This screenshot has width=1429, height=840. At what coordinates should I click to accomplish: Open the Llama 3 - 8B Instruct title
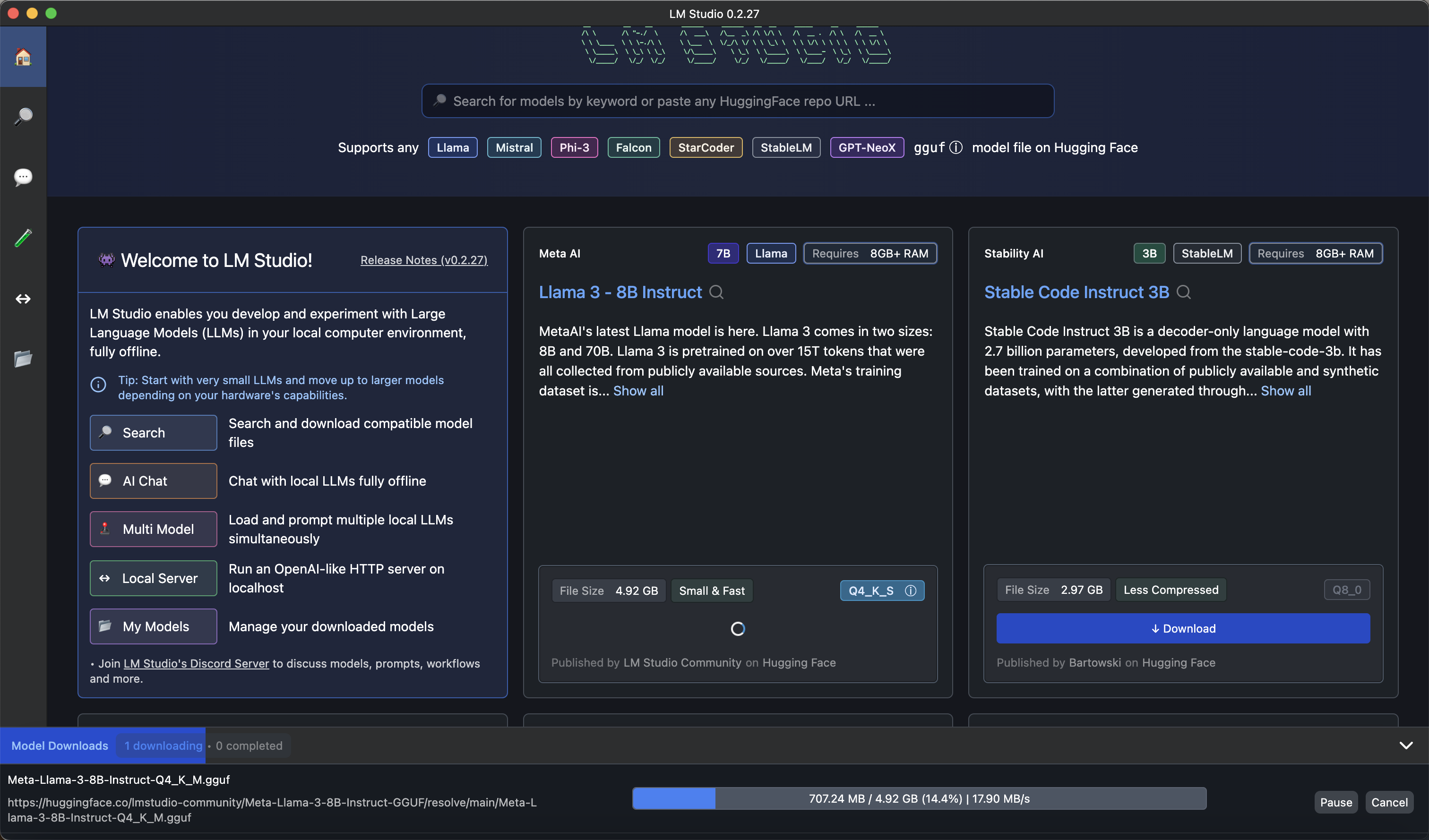tap(620, 292)
